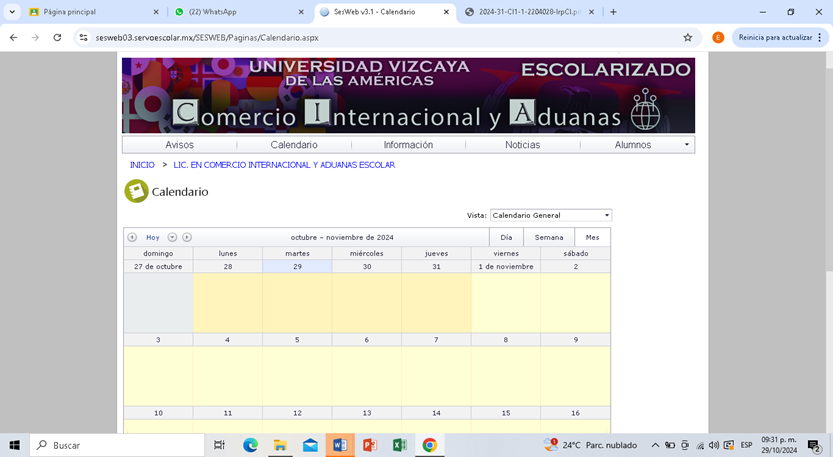Viewport: 833px width, 457px height.
Task: Switch to Excel in the taskbar
Action: [400, 445]
